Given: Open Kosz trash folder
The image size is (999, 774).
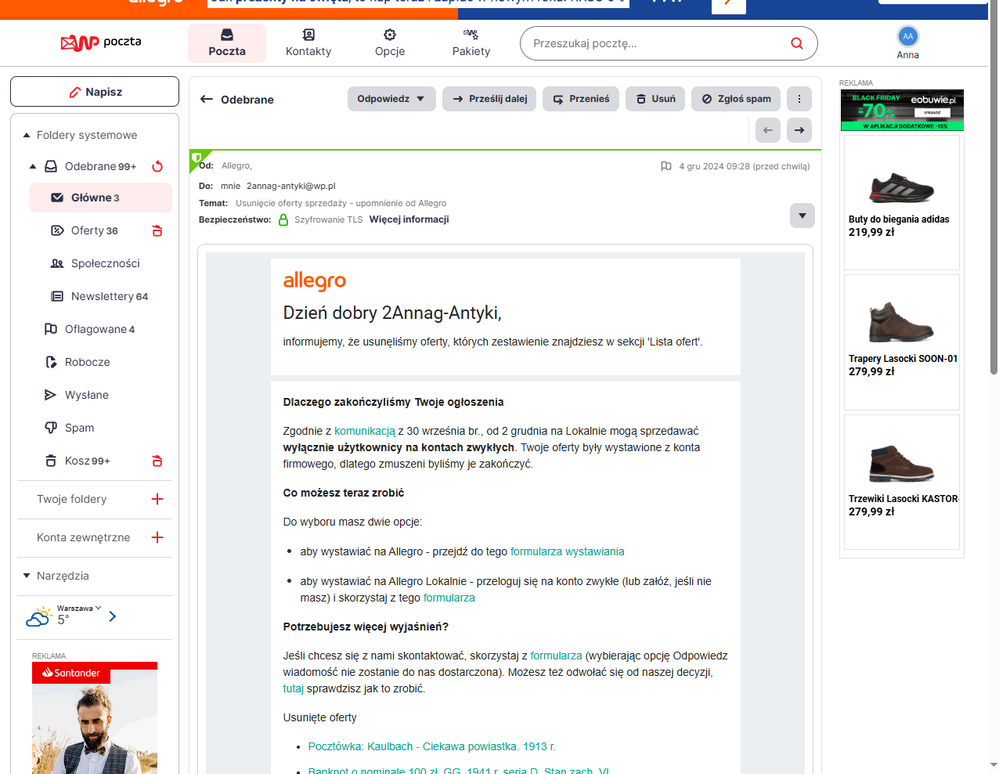Looking at the screenshot, I should [87, 461].
